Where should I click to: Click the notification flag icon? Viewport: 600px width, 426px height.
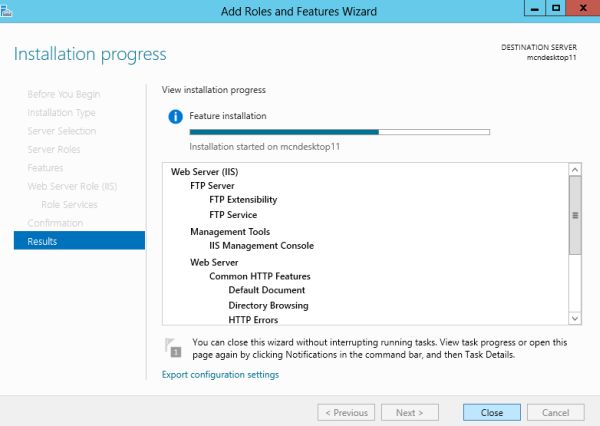coord(173,348)
